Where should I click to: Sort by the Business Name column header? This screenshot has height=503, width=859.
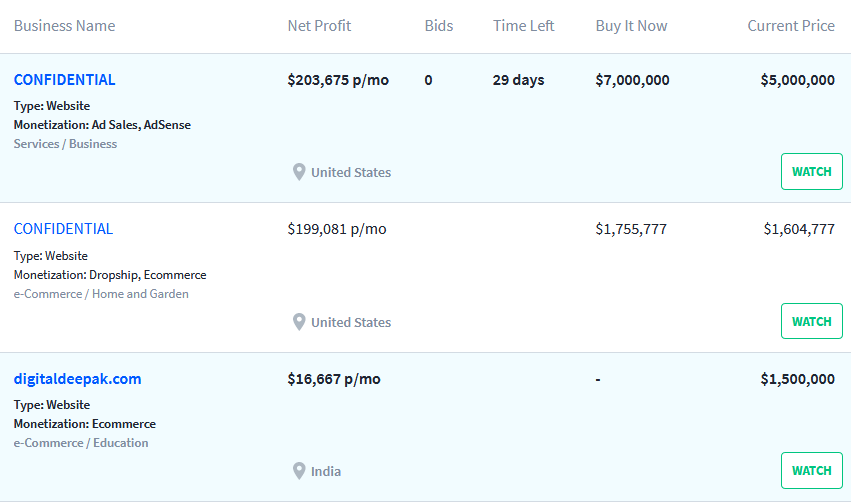[x=65, y=26]
